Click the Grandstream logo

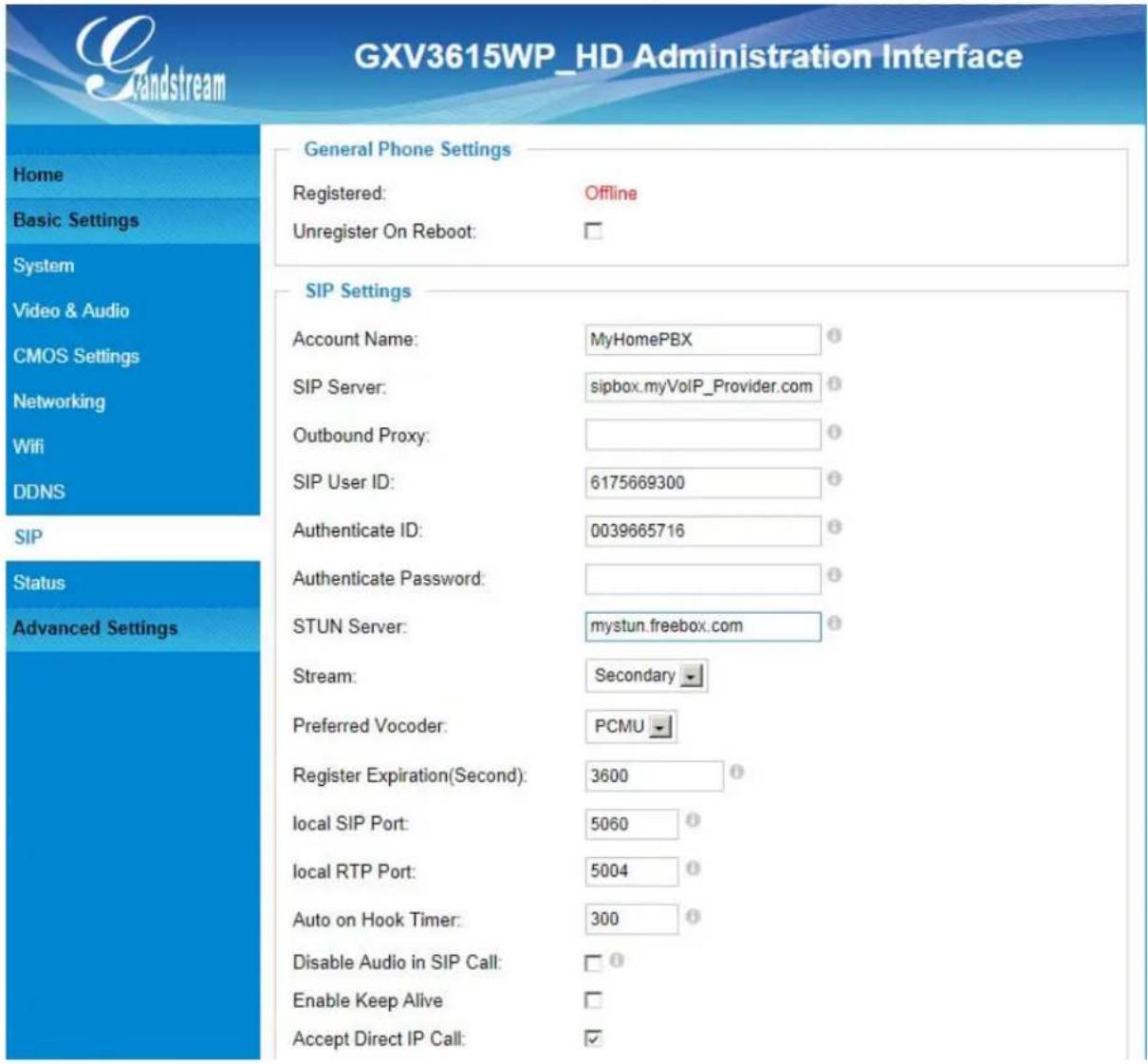pos(150,59)
